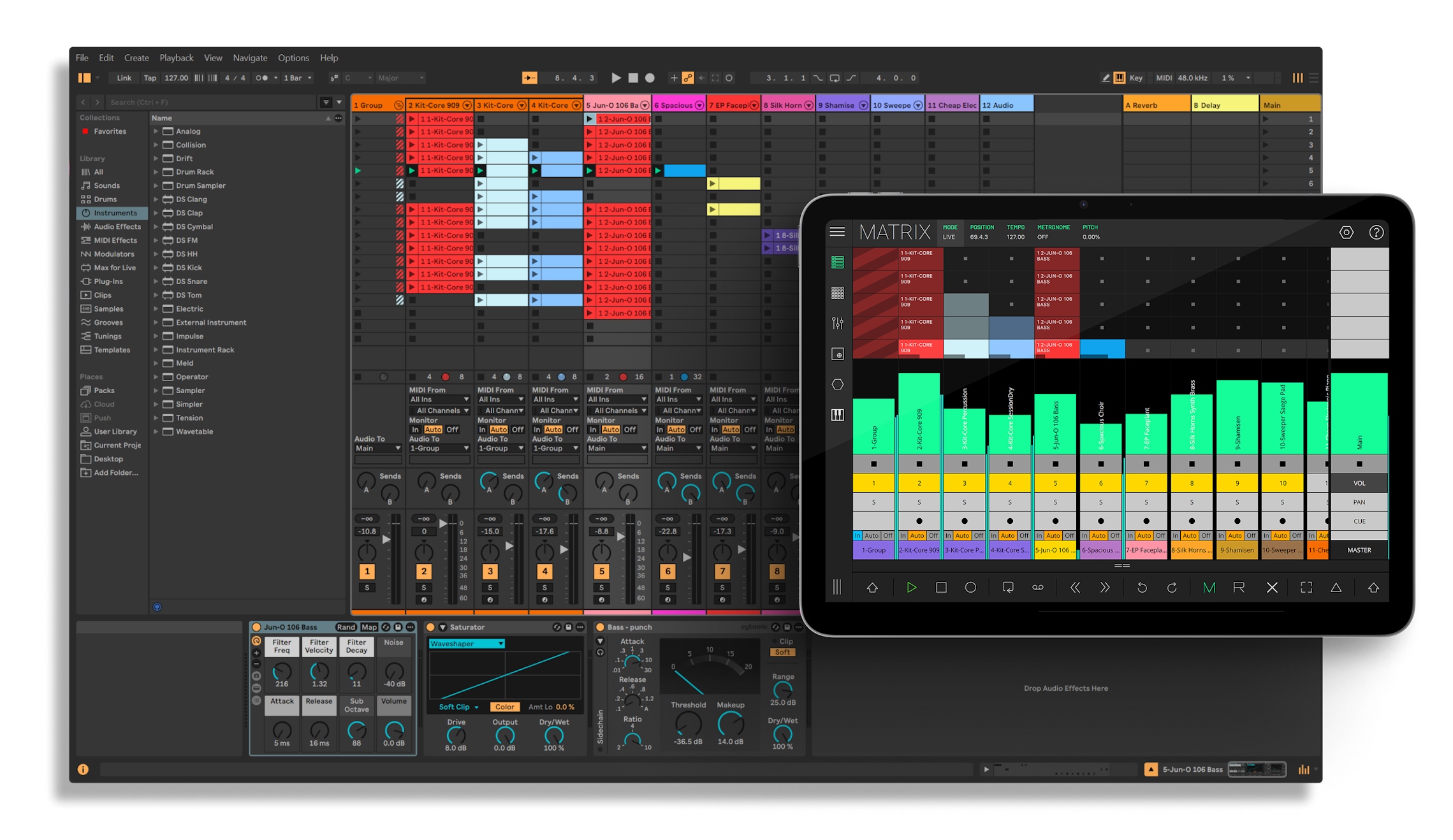Toggle the Saturator device power button

coord(430,627)
